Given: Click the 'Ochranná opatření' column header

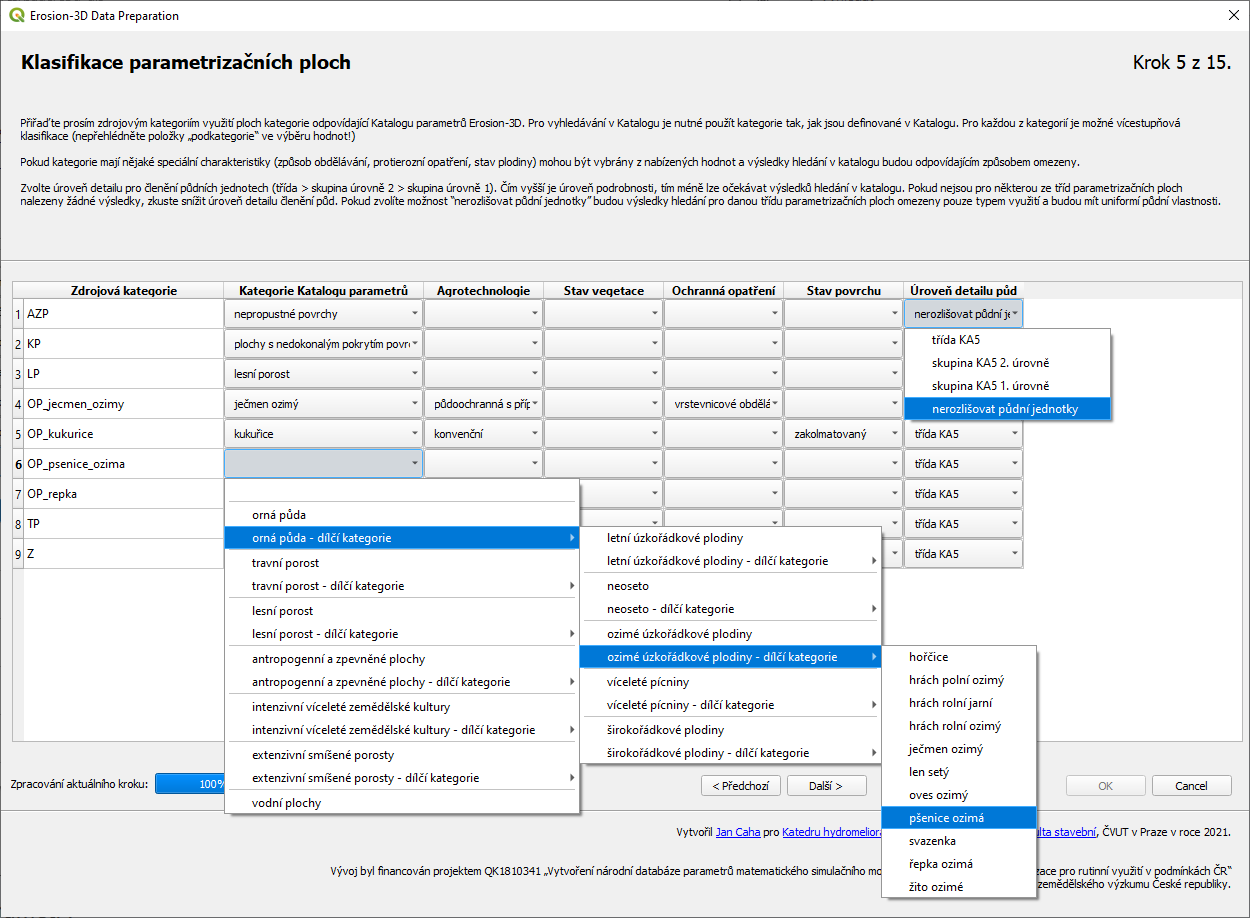Looking at the screenshot, I should point(724,291).
